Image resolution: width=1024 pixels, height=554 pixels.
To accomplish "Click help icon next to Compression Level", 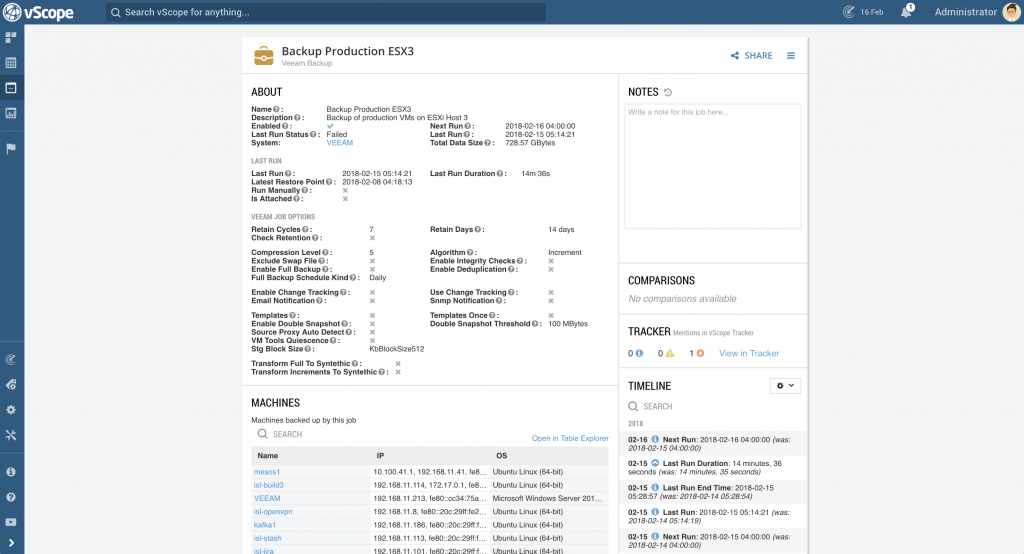I will 325,253.
